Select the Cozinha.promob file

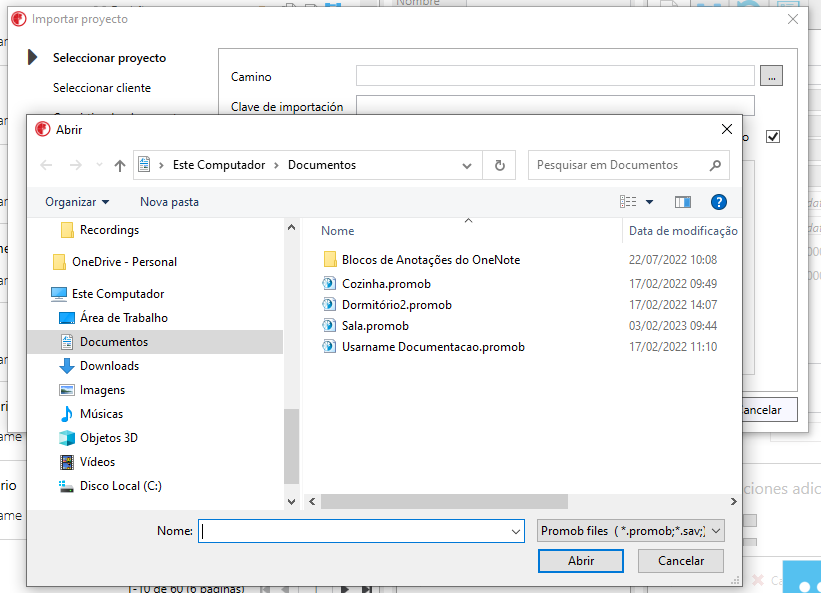tap(386, 284)
